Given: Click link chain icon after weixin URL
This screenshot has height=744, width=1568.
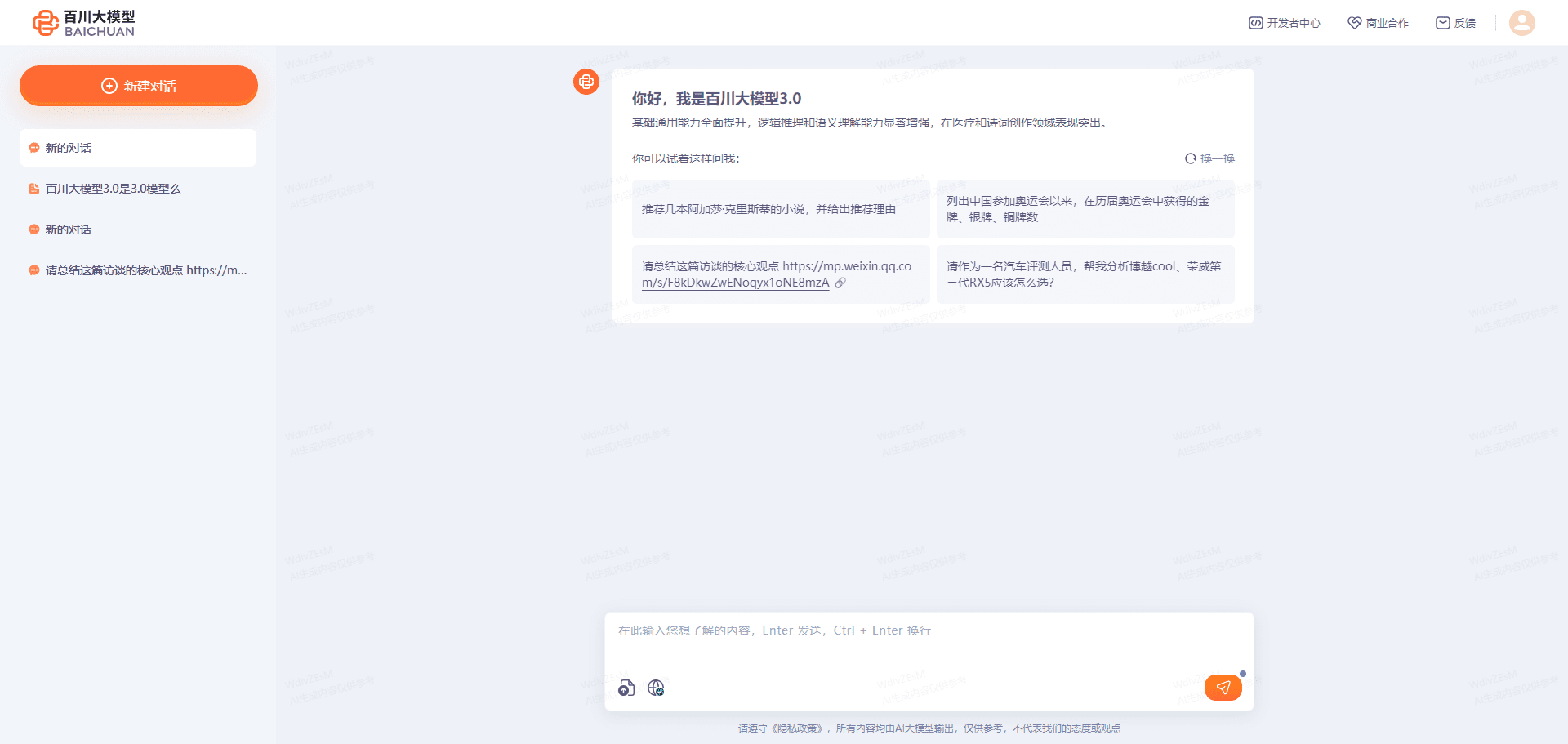Looking at the screenshot, I should 840,283.
